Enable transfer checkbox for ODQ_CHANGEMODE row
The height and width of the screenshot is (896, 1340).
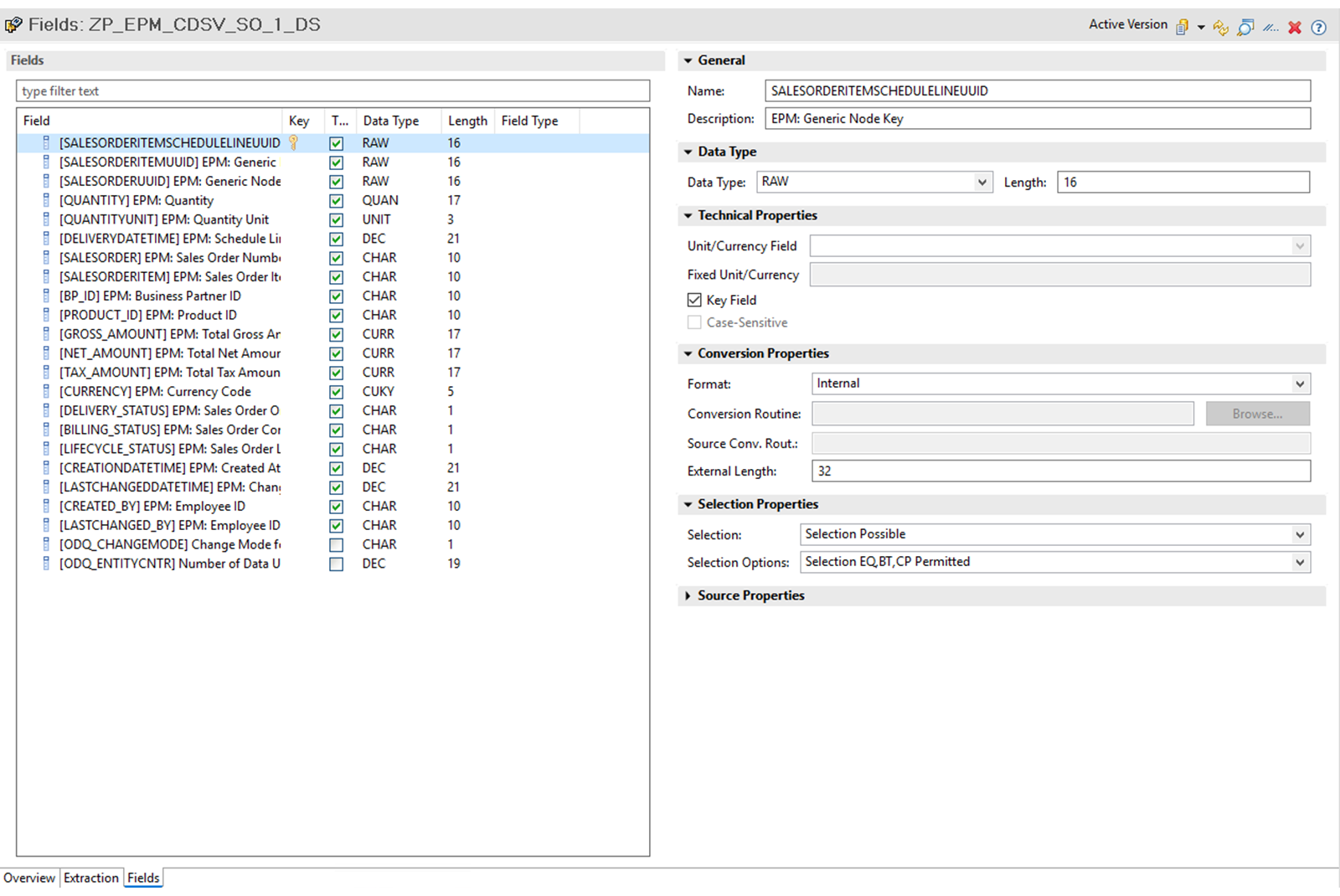tap(336, 545)
